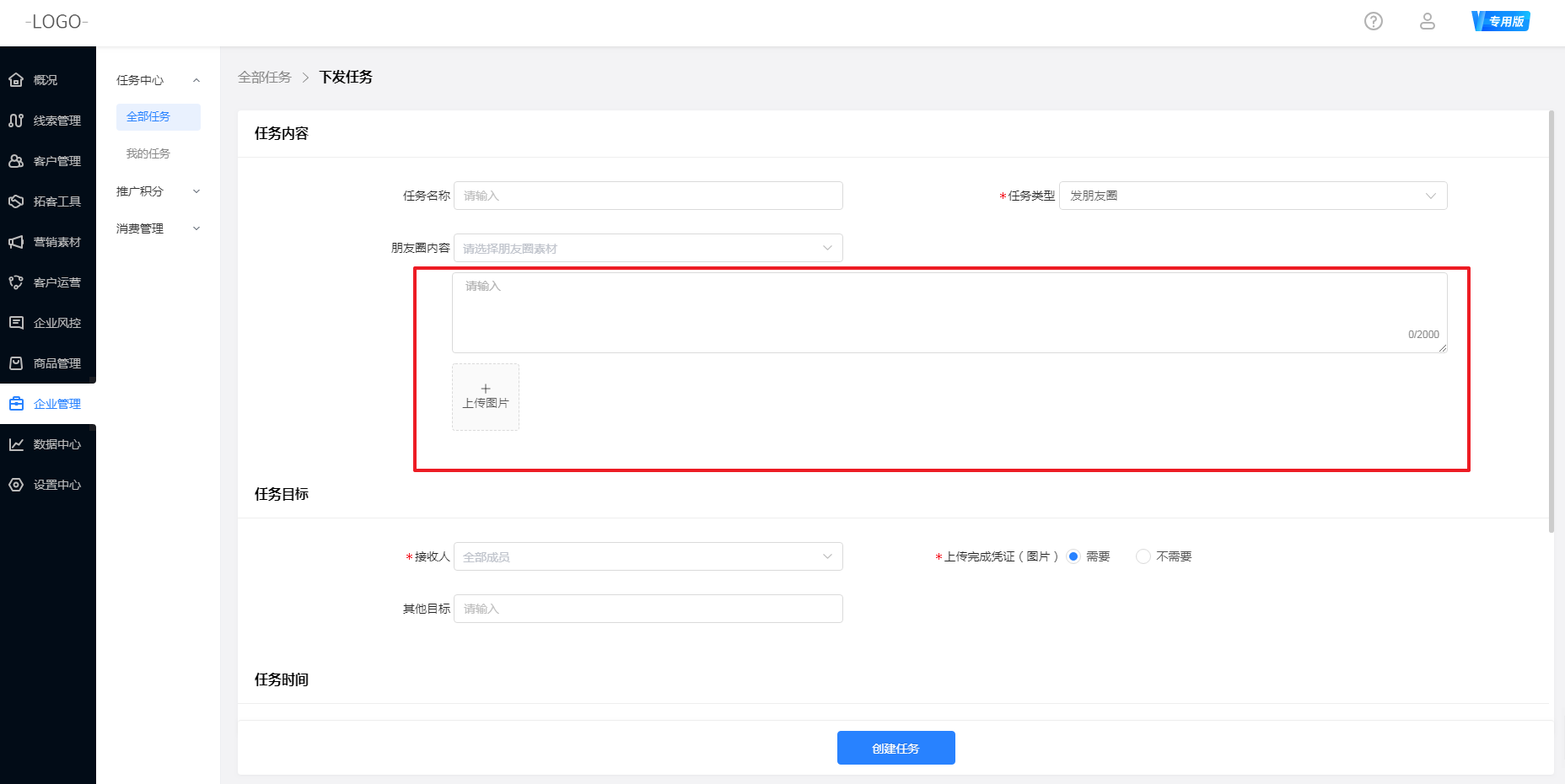This screenshot has height=784, width=1565.
Task: Select 我的任务 in submenu
Action: (x=148, y=153)
